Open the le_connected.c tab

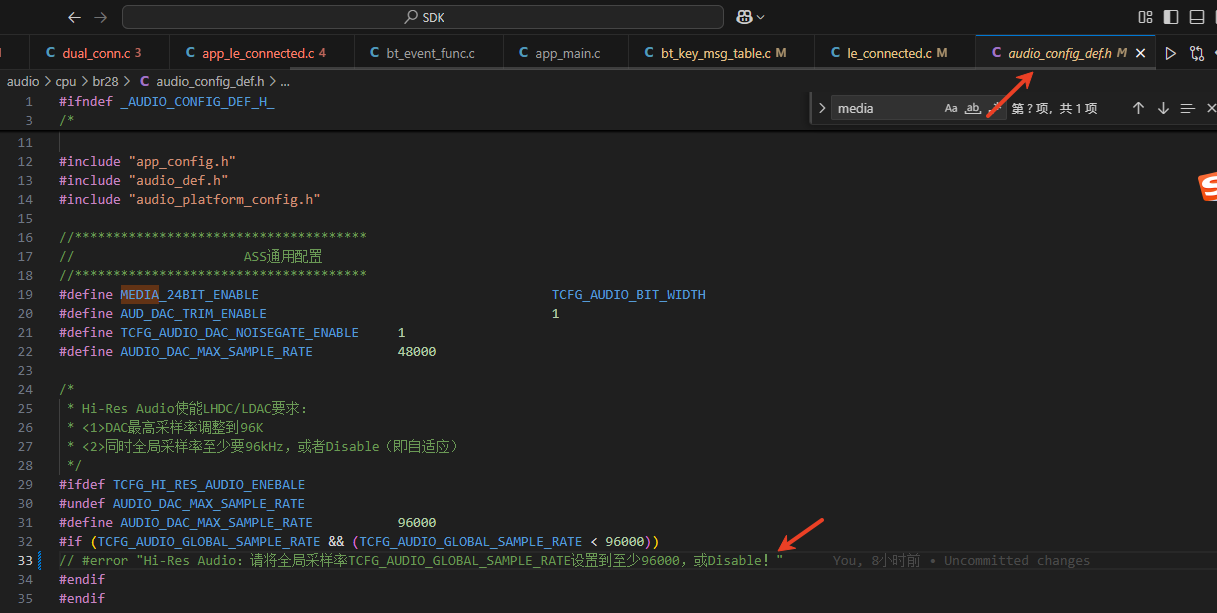(895, 53)
